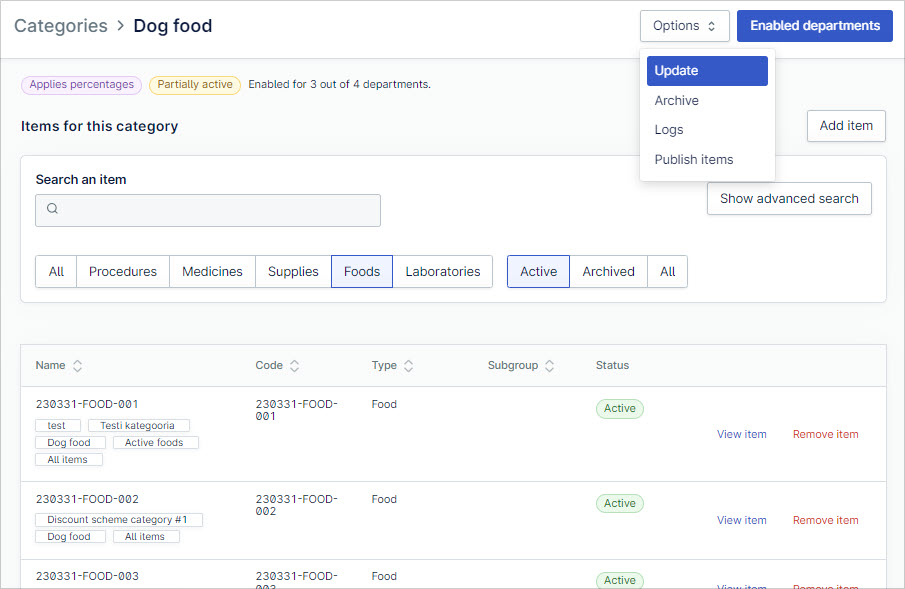Sort the table by Type column
The height and width of the screenshot is (589, 905).
[409, 366]
